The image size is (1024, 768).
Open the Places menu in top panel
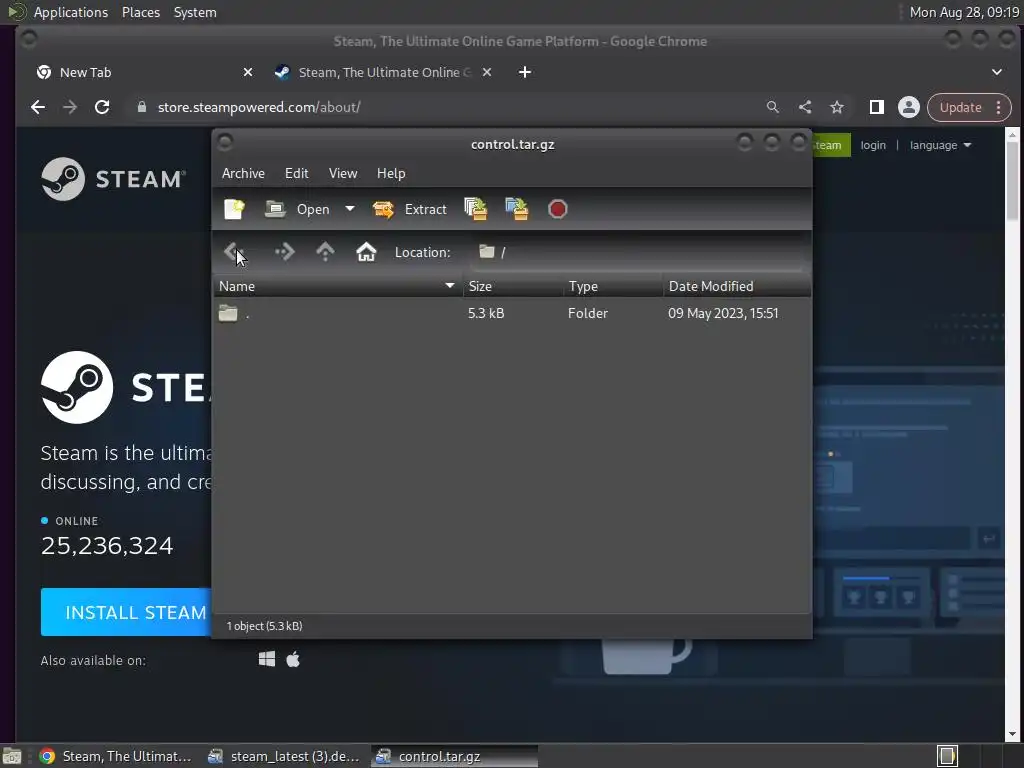(x=141, y=12)
